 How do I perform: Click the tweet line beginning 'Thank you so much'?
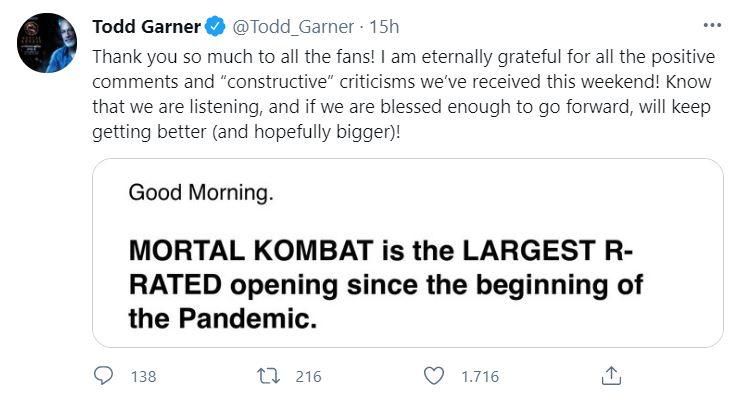click(x=404, y=57)
